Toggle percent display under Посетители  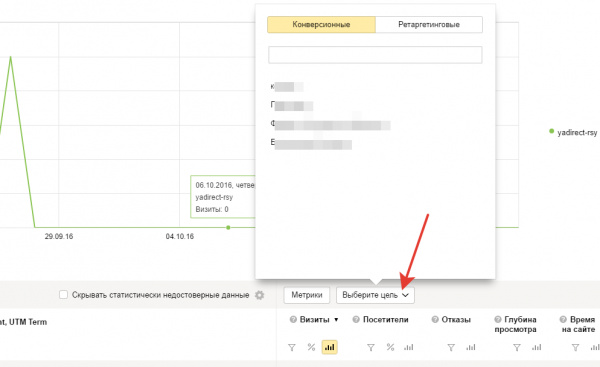[x=390, y=347]
